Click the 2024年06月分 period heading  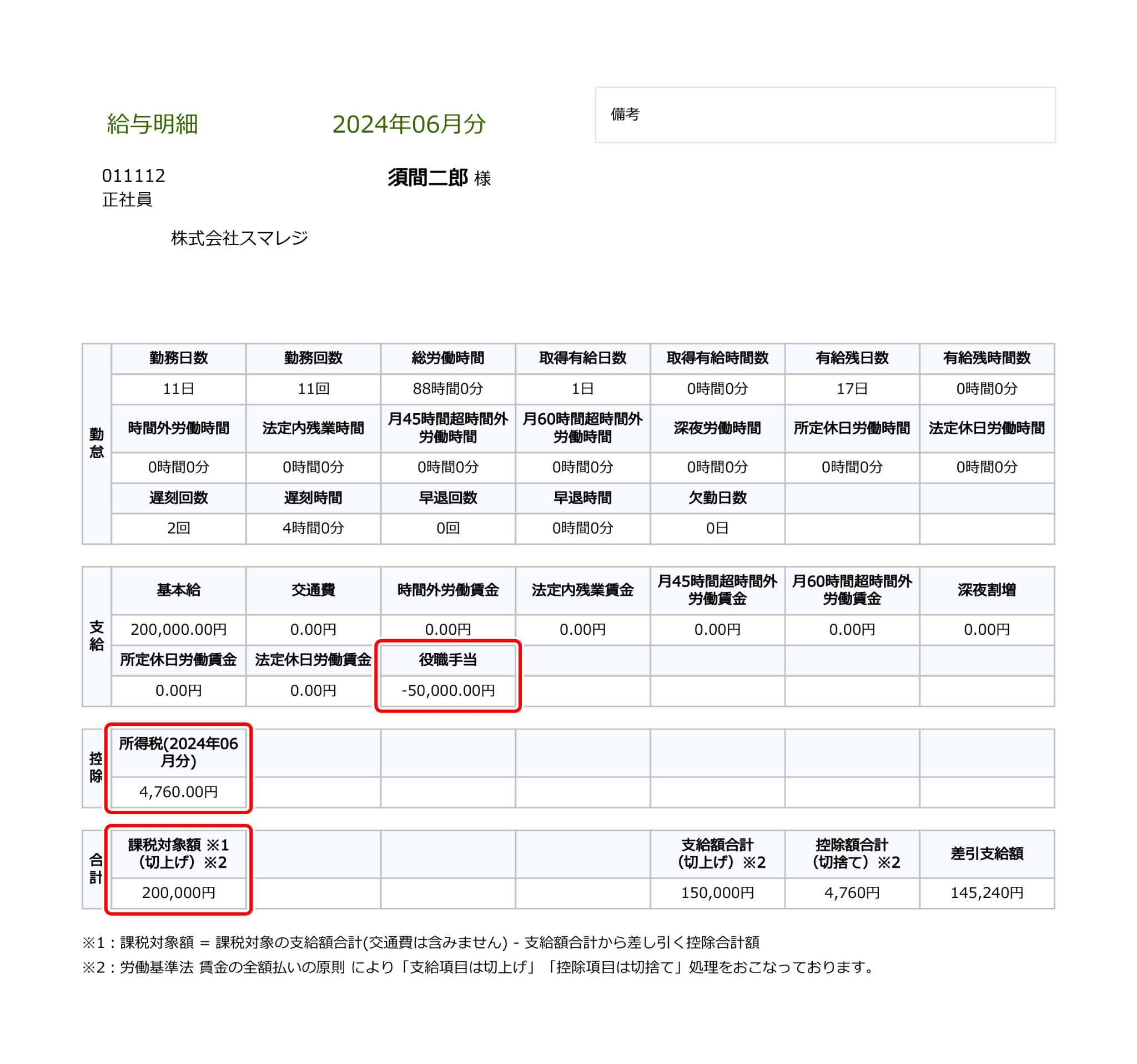(x=409, y=124)
